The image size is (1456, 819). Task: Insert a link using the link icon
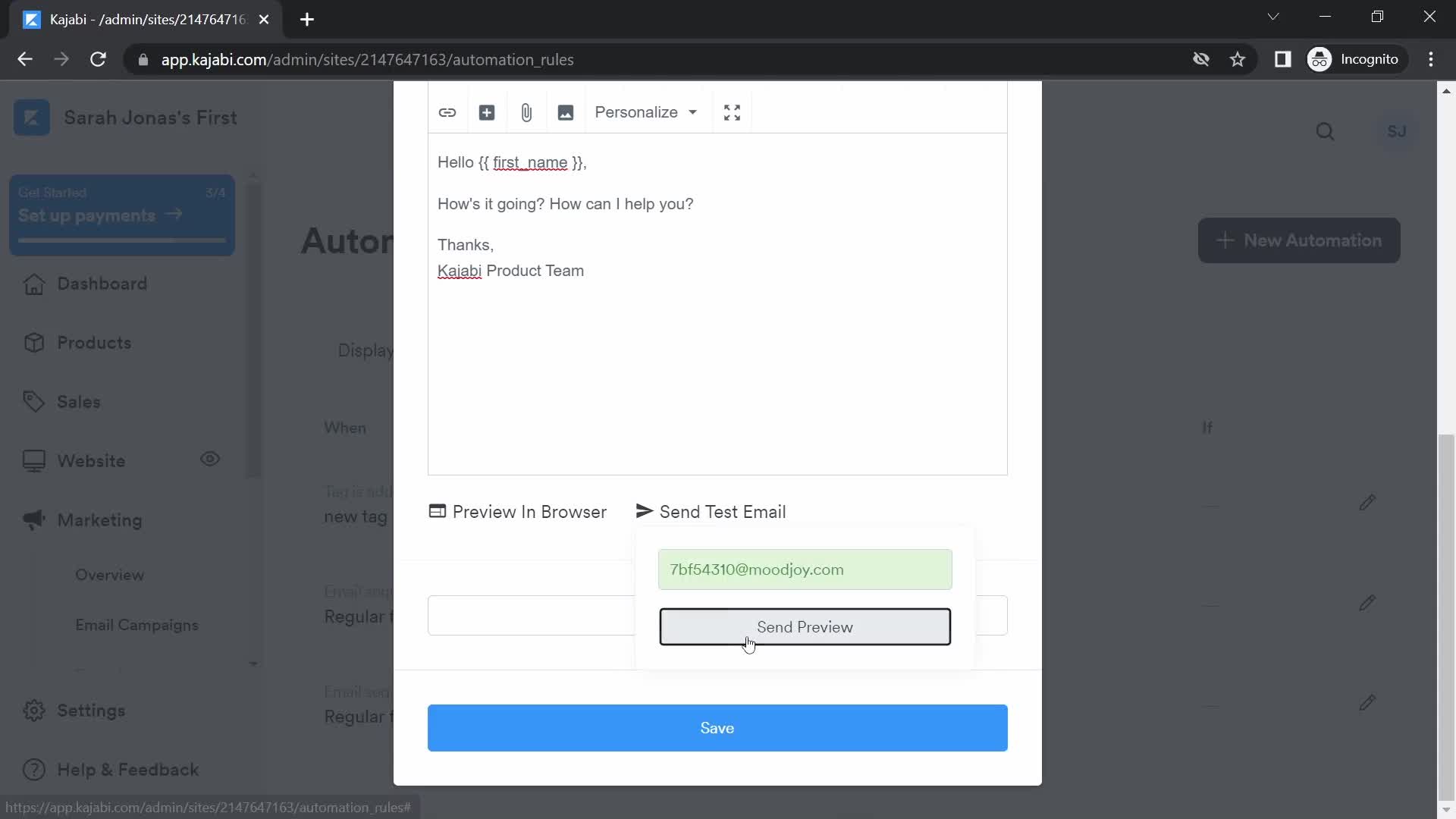click(447, 112)
